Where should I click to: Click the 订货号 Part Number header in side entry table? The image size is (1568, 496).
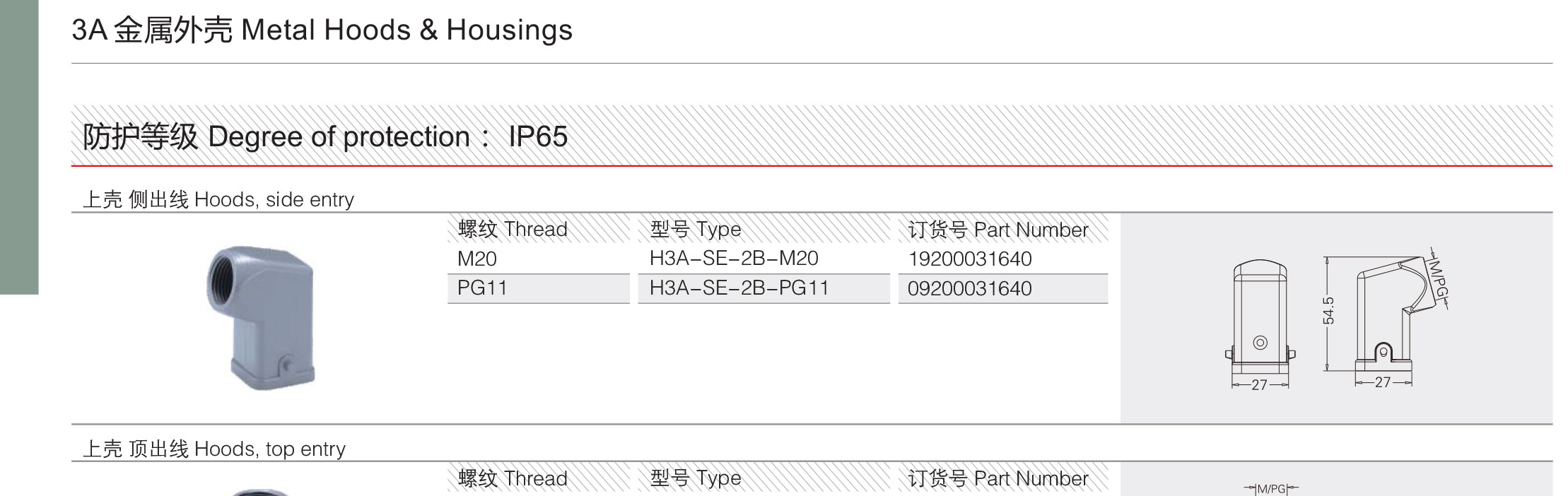pos(997,230)
